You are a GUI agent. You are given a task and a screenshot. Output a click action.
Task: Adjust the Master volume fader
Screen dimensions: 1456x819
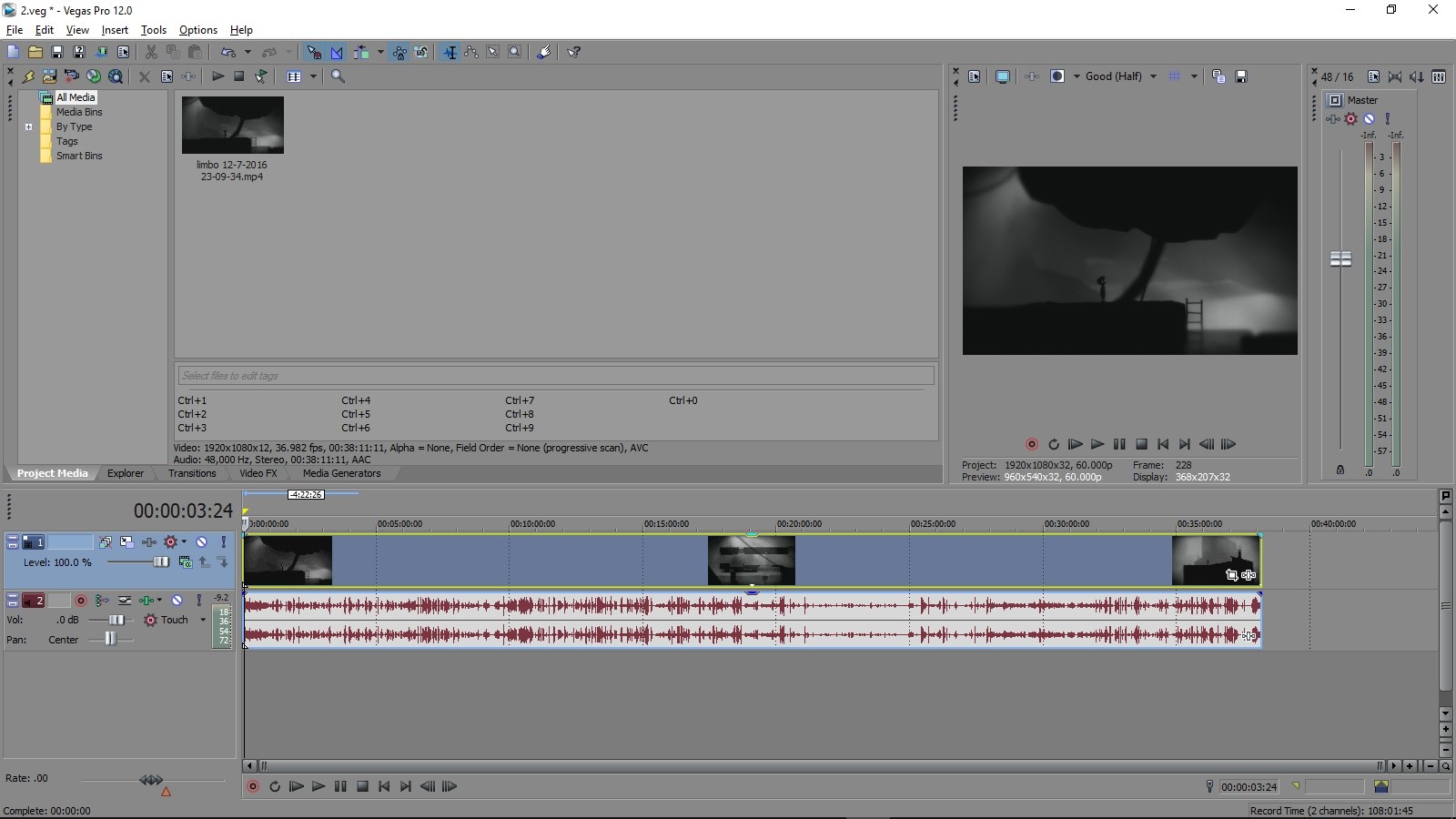[1340, 259]
